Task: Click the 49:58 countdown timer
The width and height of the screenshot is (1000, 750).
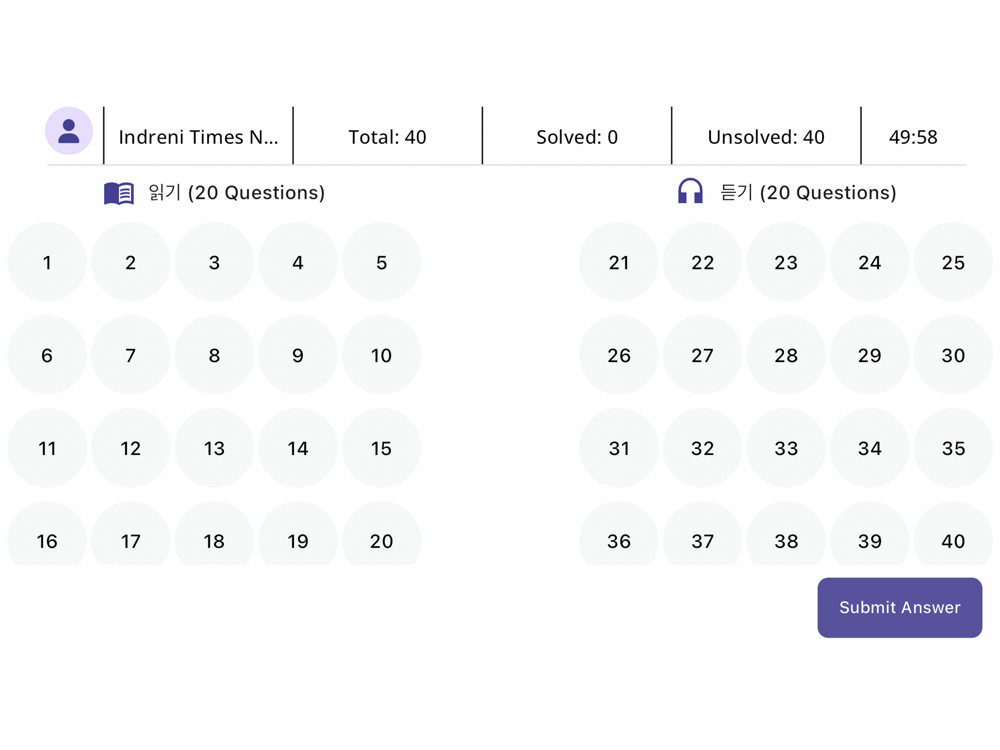Action: coord(913,137)
